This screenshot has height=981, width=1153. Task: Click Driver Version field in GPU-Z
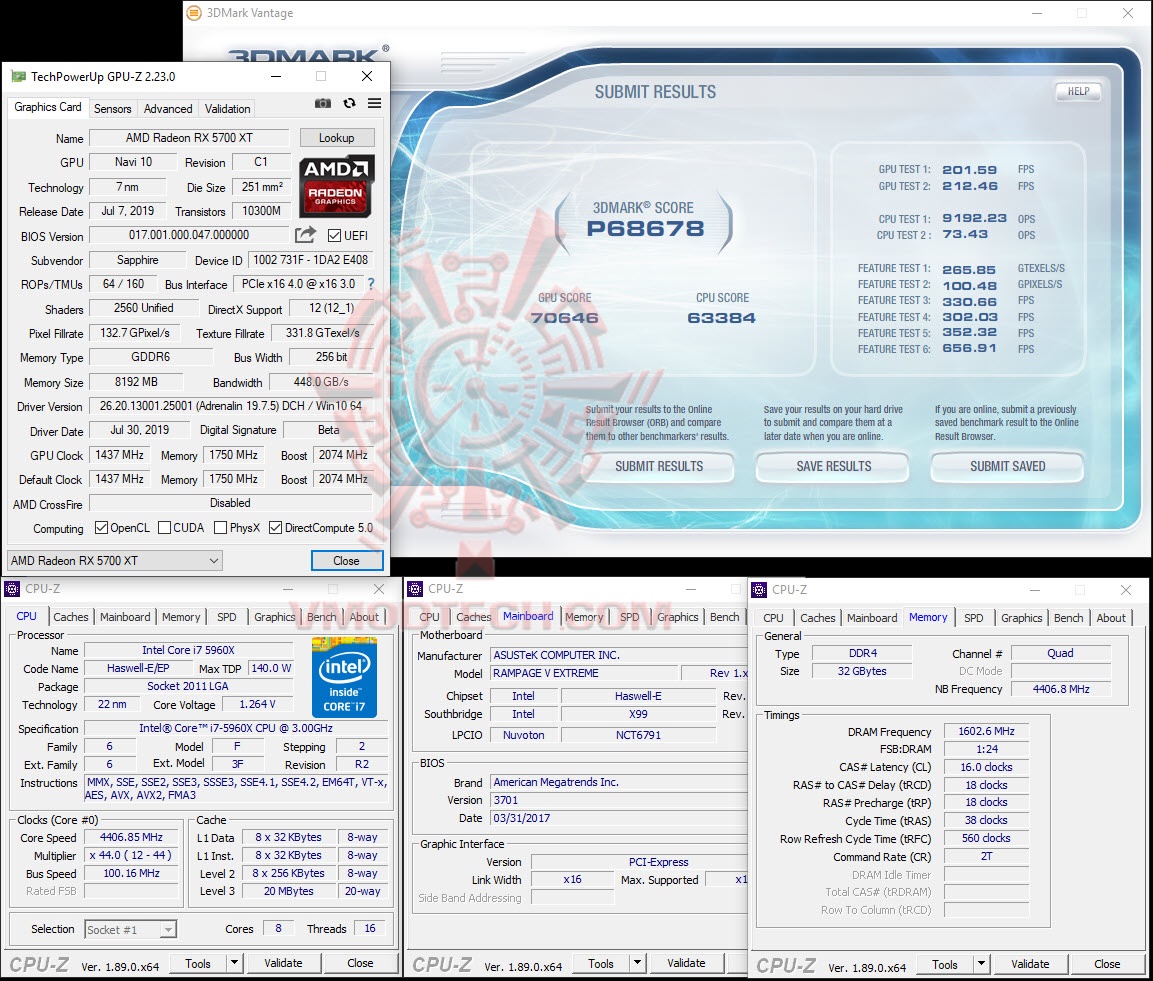point(231,406)
